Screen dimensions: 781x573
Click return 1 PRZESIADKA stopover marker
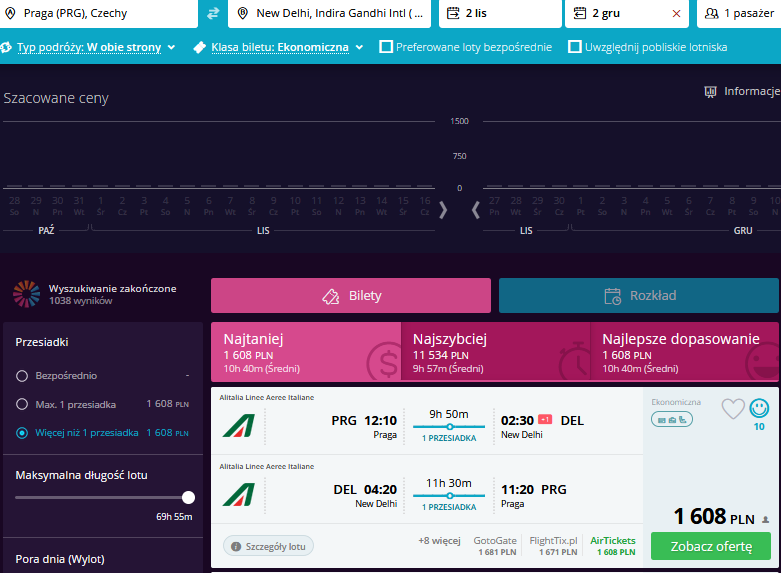450,496
